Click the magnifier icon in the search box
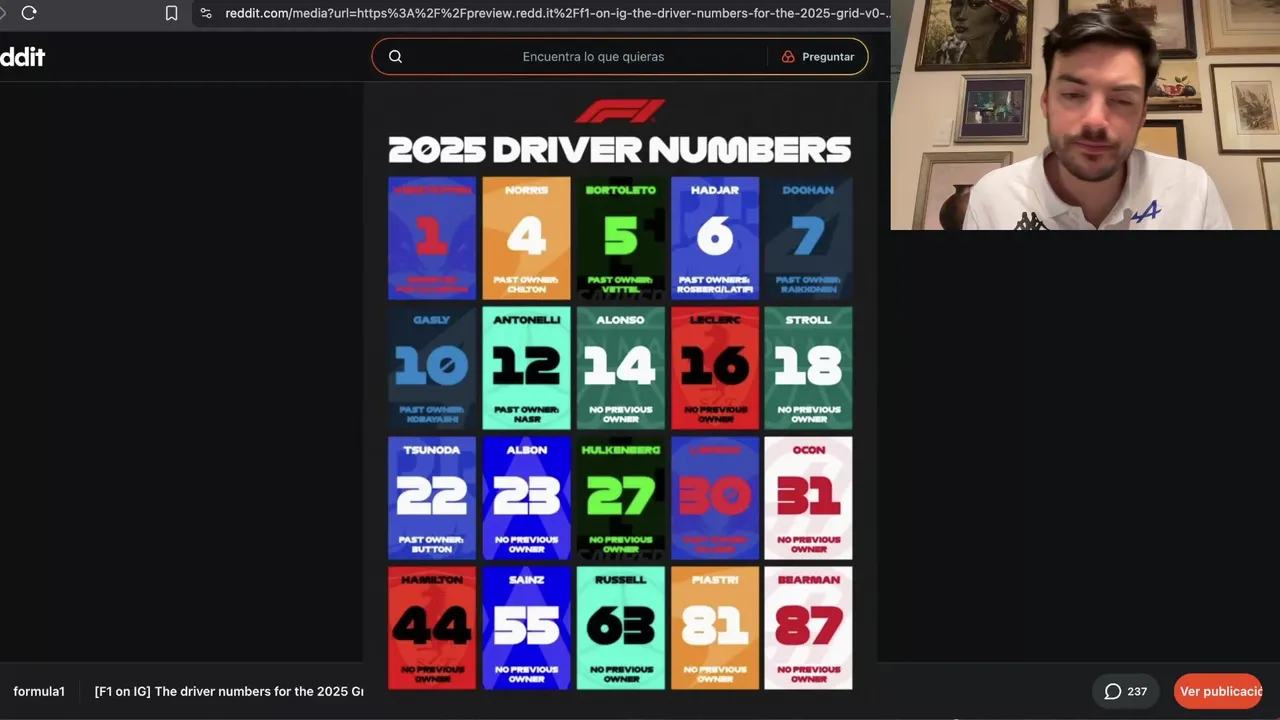The image size is (1280, 720). click(x=395, y=57)
